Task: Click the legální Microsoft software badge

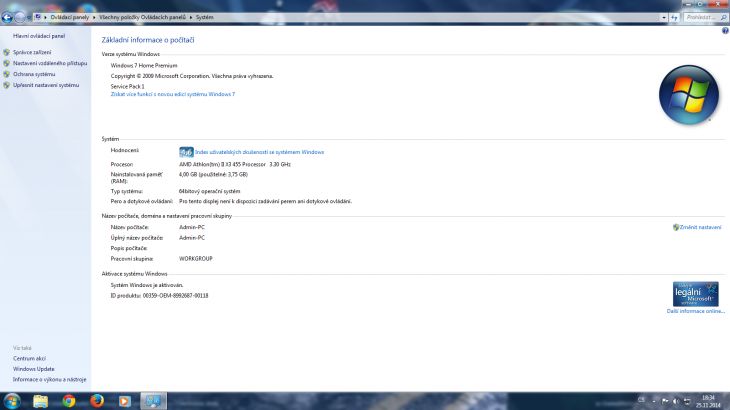Action: (696, 294)
